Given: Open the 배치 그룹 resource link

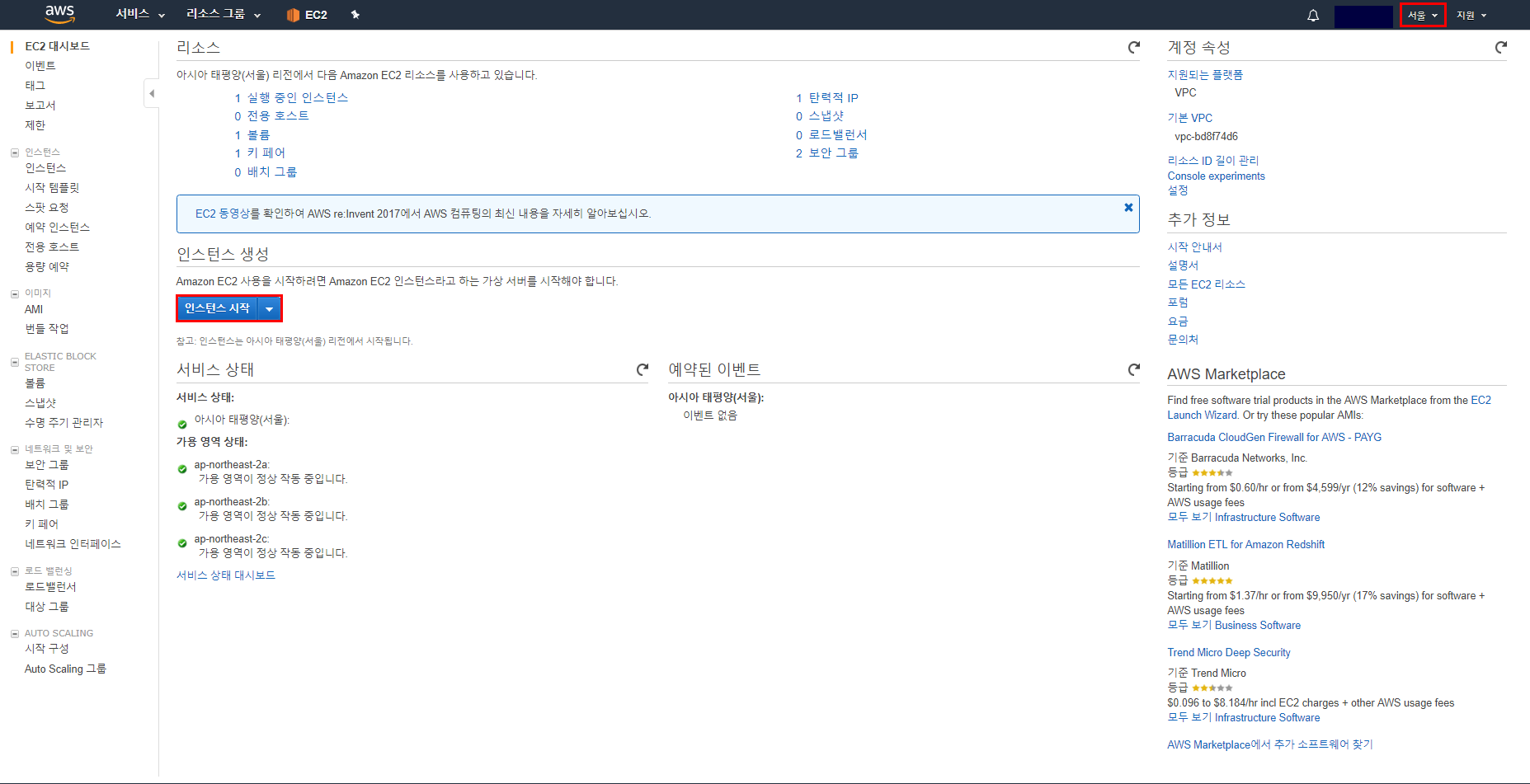Looking at the screenshot, I should click(x=272, y=172).
